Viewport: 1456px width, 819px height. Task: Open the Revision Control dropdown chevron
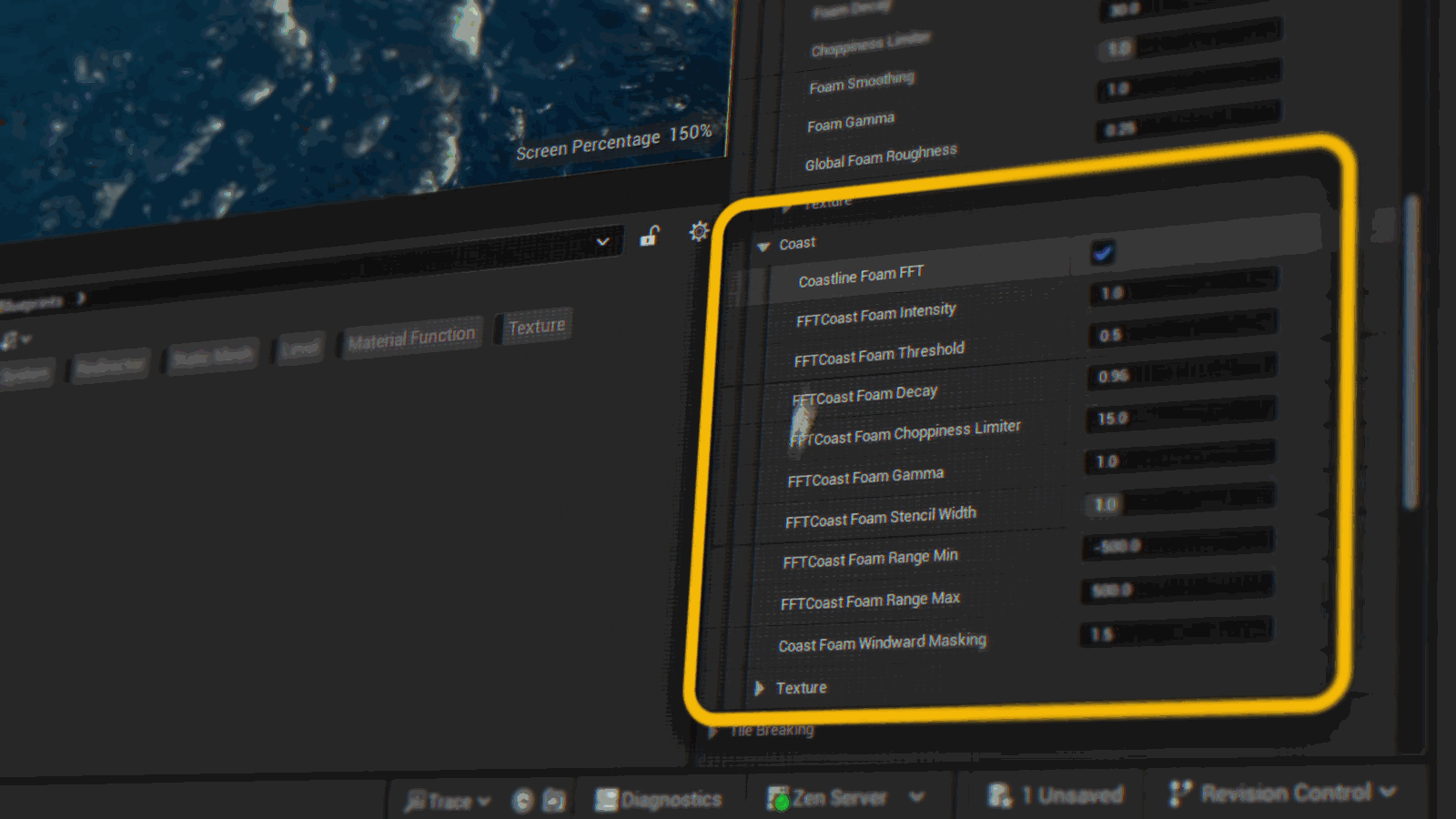pos(1388,792)
